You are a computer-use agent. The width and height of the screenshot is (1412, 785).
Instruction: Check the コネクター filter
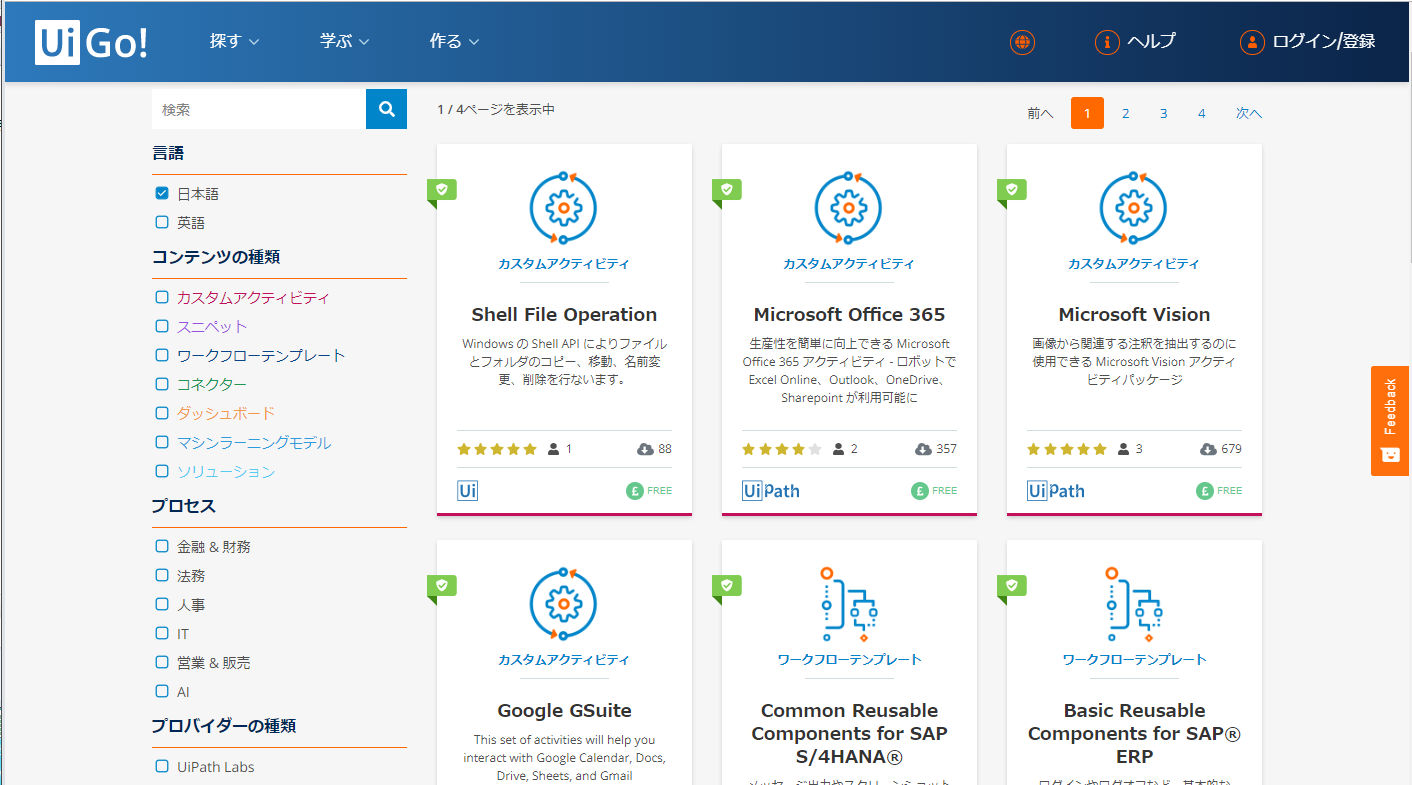point(162,384)
